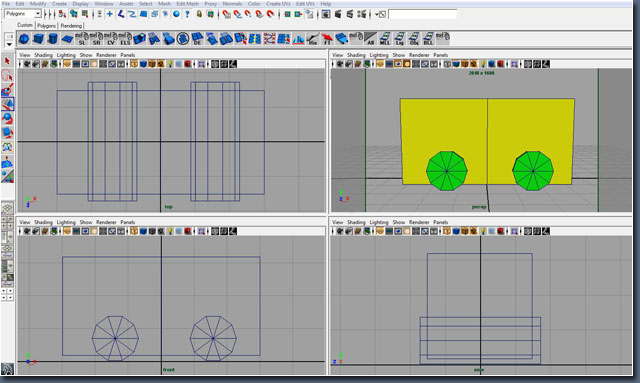Pick the Rotate tool in toolbox
The width and height of the screenshot is (640, 383).
click(7, 118)
